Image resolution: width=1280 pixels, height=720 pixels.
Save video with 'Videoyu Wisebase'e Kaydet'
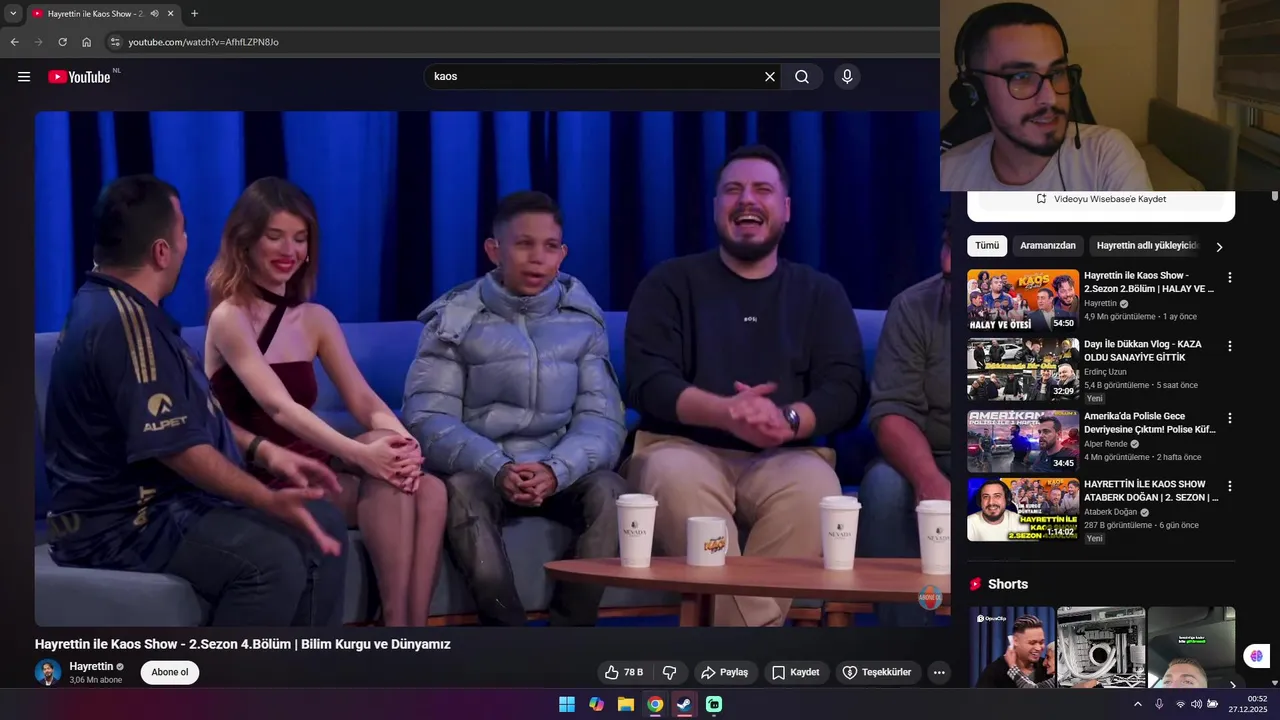pyautogui.click(x=1101, y=199)
